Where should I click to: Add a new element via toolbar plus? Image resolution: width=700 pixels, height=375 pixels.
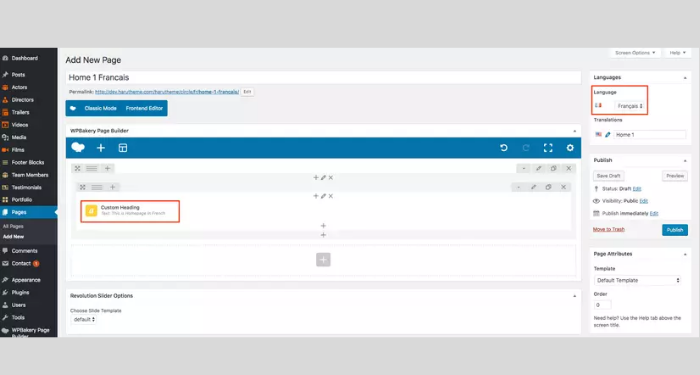tap(101, 148)
